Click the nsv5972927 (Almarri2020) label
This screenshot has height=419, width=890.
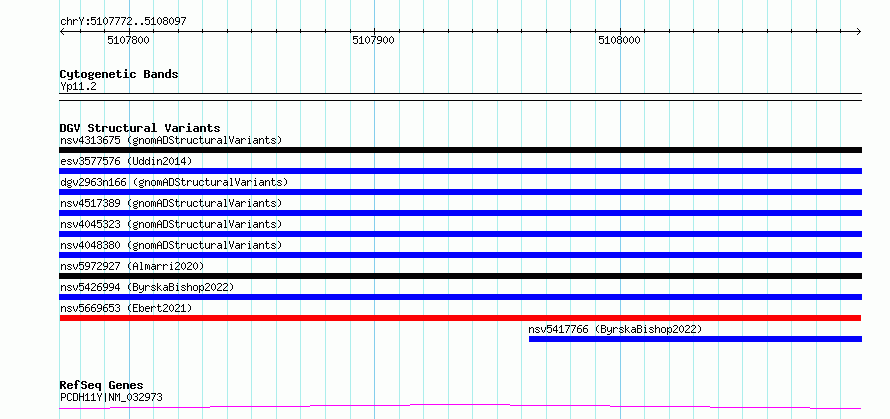click(132, 266)
